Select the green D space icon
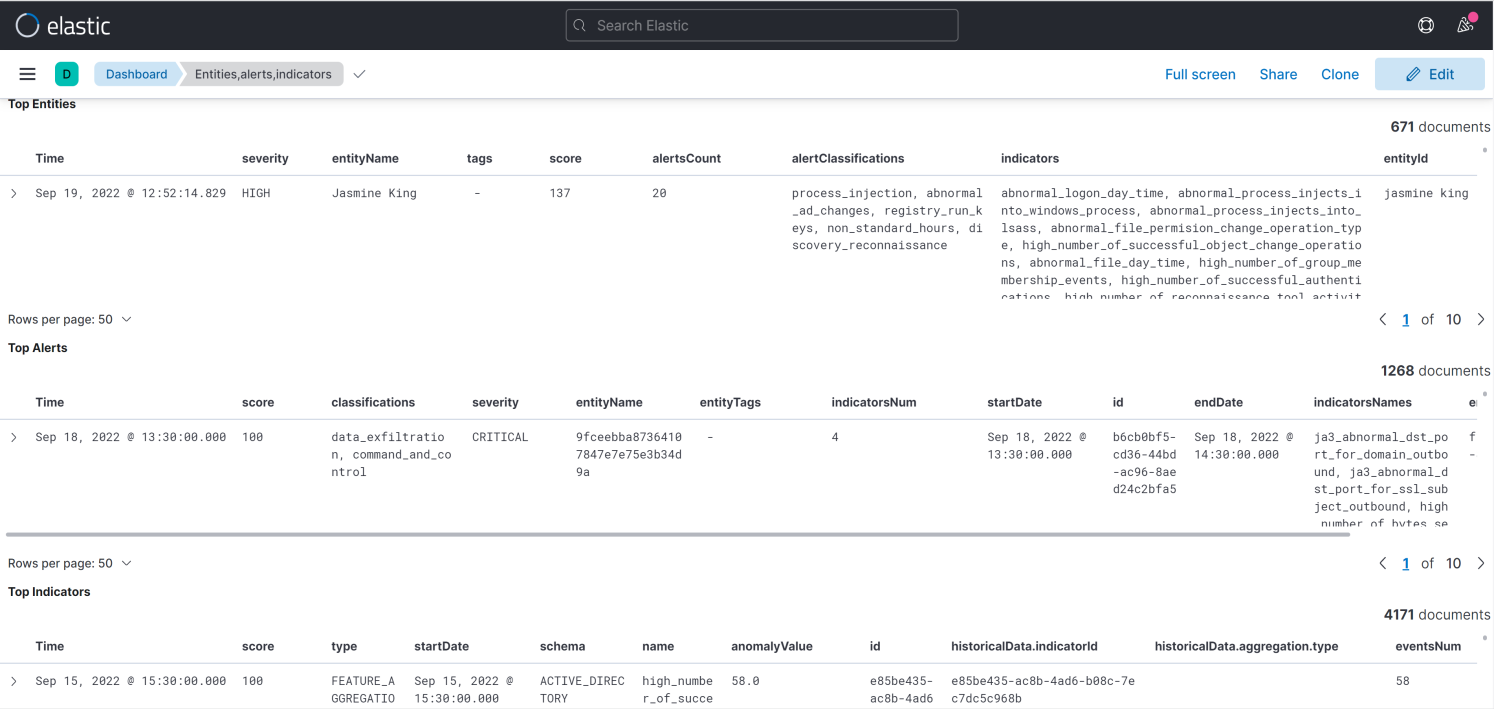 (x=66, y=73)
